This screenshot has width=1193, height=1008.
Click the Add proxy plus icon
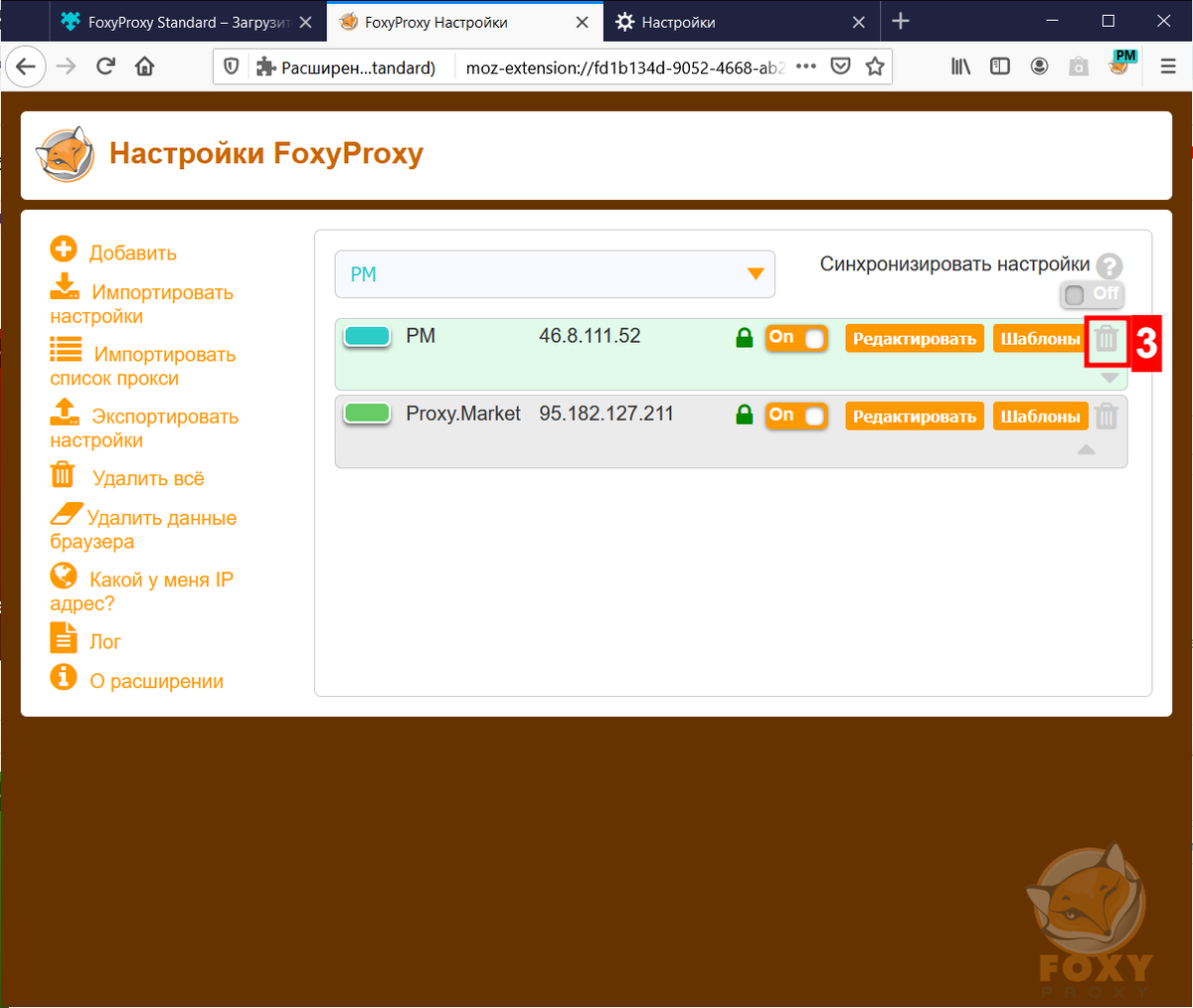[64, 250]
